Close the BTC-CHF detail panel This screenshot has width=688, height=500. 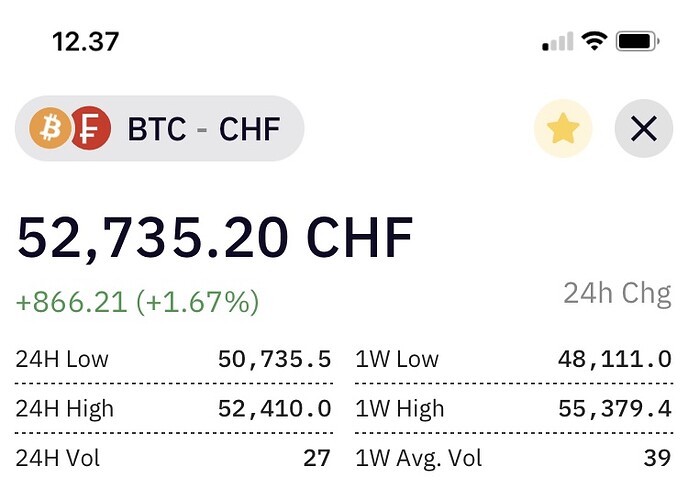pos(644,129)
